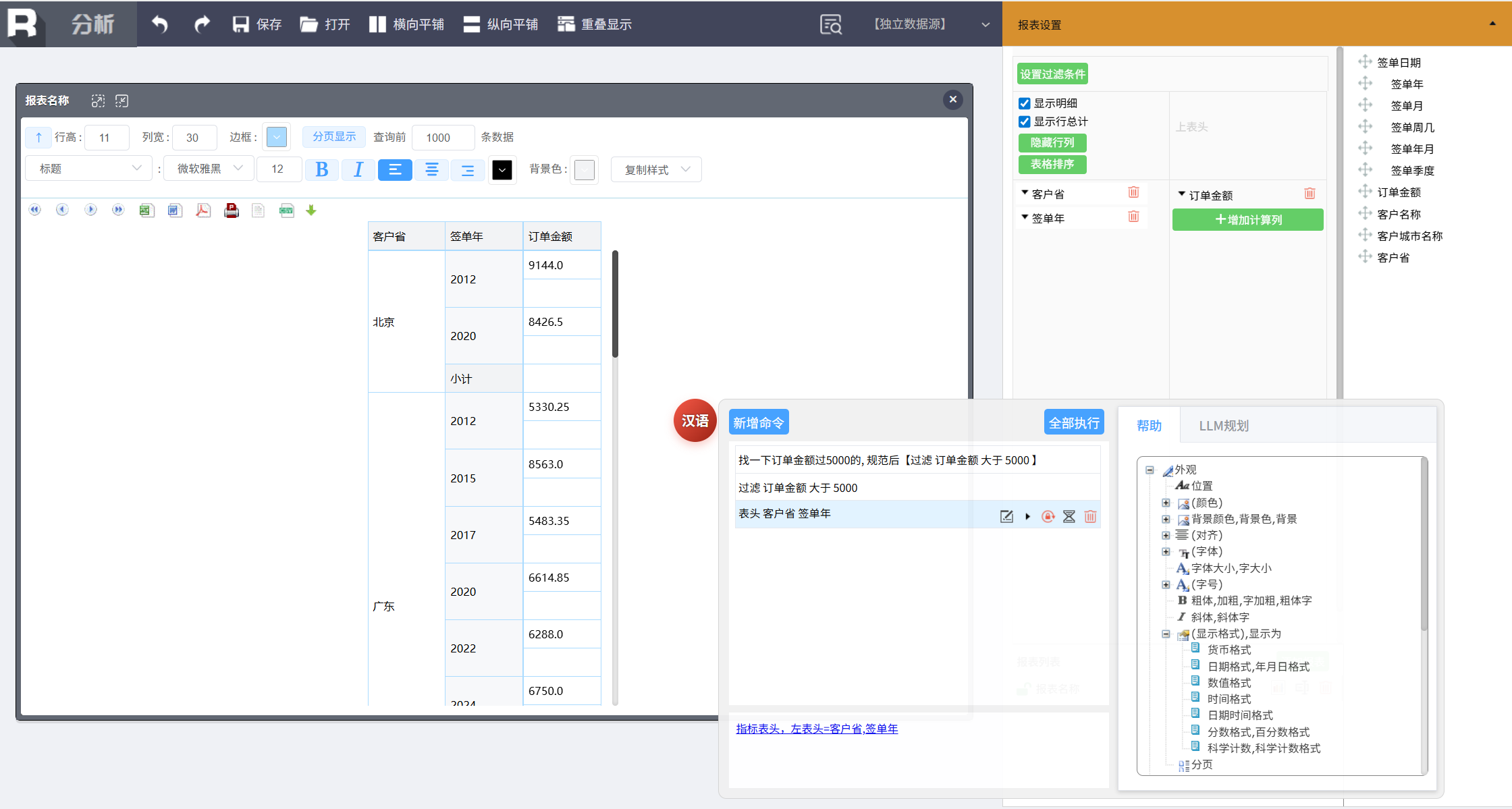Viewport: 1512px width, 809px height.
Task: Toggle bold text formatting
Action: point(322,169)
